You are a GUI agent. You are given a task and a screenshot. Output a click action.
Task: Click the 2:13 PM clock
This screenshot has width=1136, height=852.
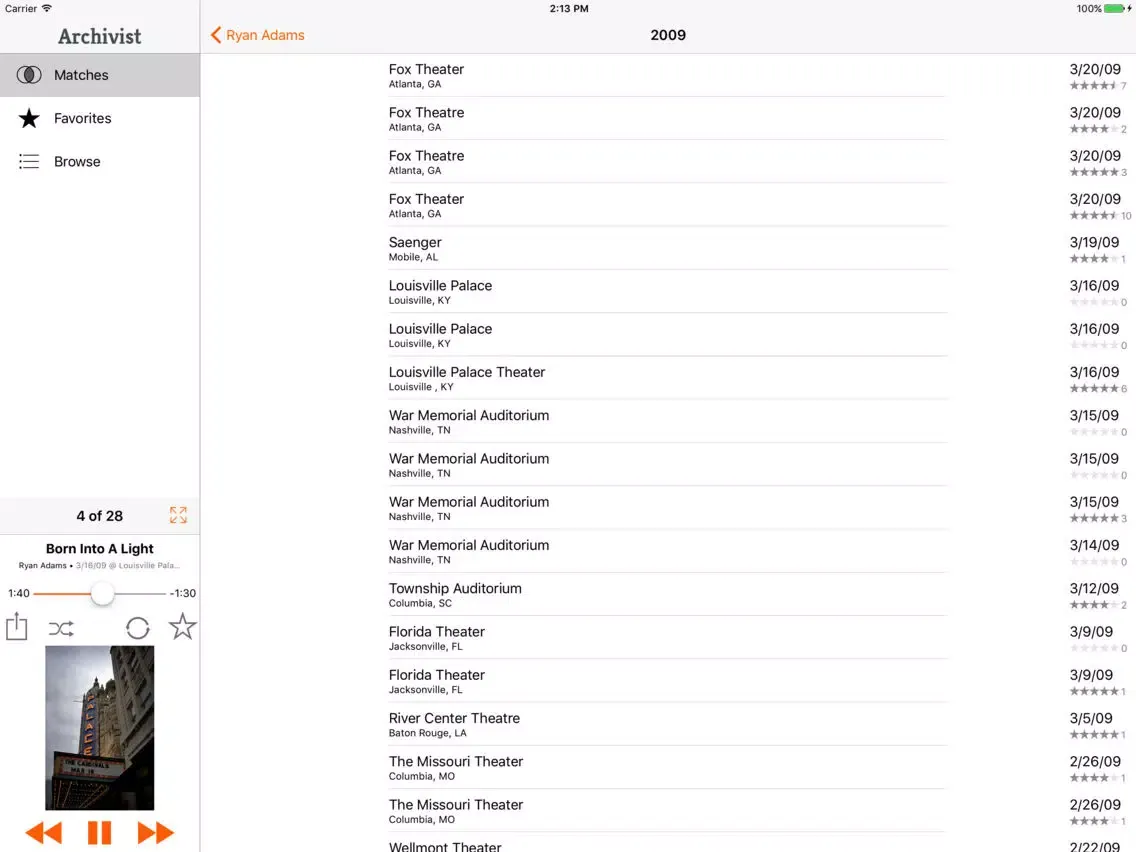click(x=569, y=9)
